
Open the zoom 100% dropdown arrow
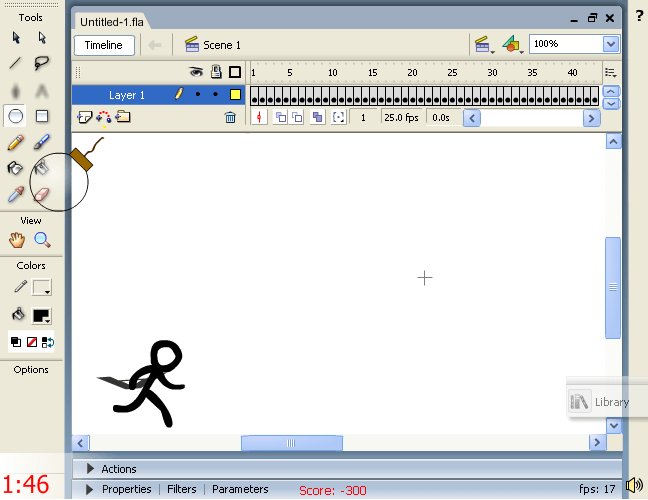(611, 44)
